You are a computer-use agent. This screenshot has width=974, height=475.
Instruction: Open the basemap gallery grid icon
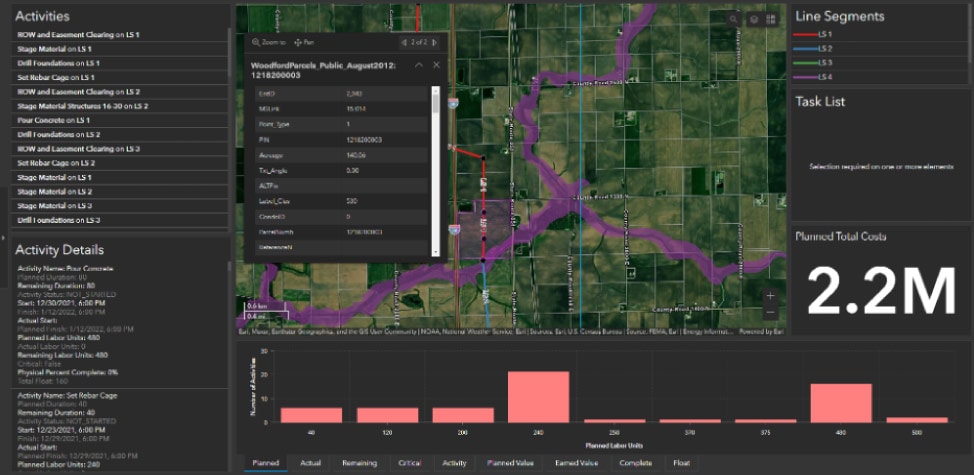771,19
